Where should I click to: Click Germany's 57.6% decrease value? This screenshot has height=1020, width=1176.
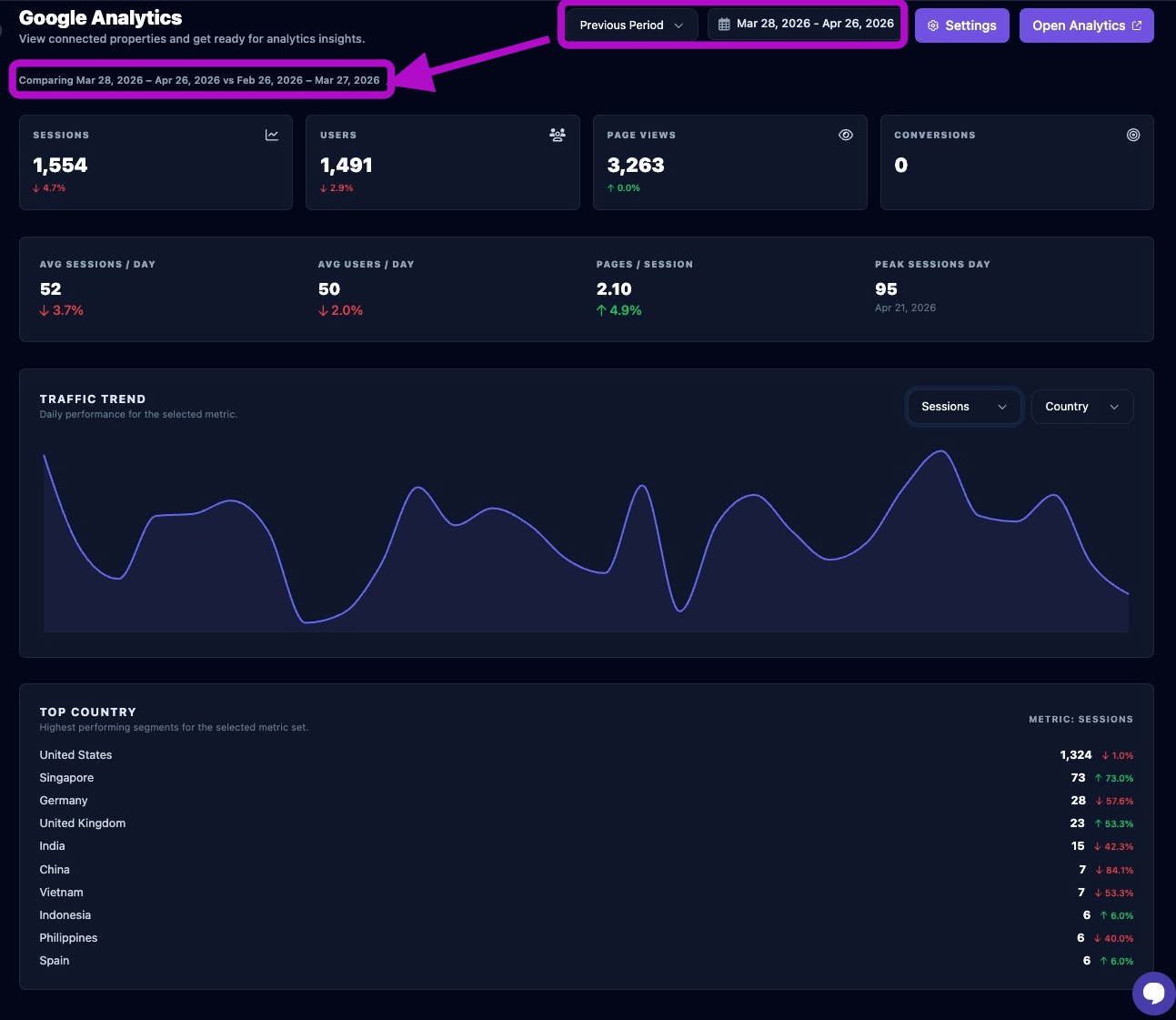click(x=1114, y=801)
